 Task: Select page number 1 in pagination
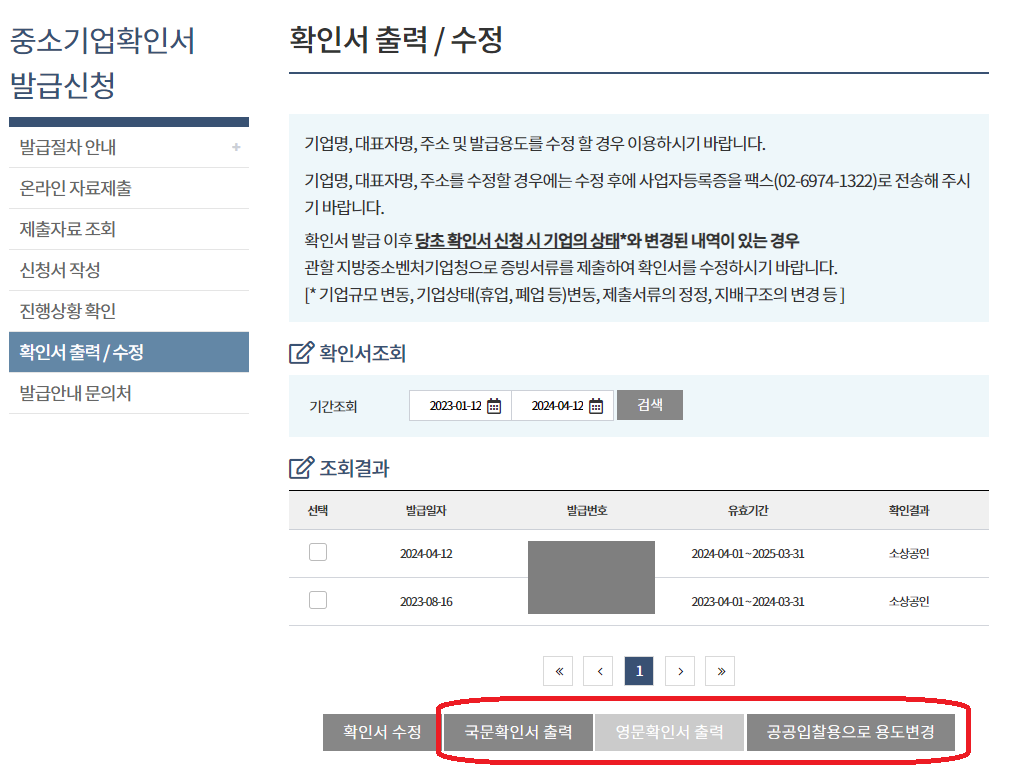pyautogui.click(x=639, y=670)
